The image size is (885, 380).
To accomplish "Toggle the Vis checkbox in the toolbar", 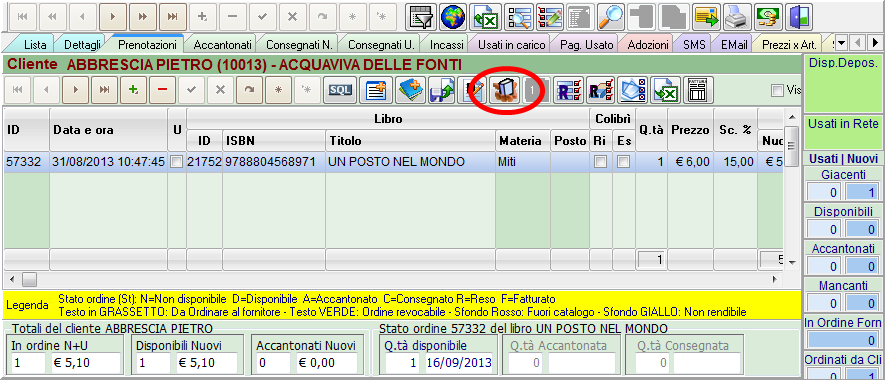I will click(x=778, y=90).
